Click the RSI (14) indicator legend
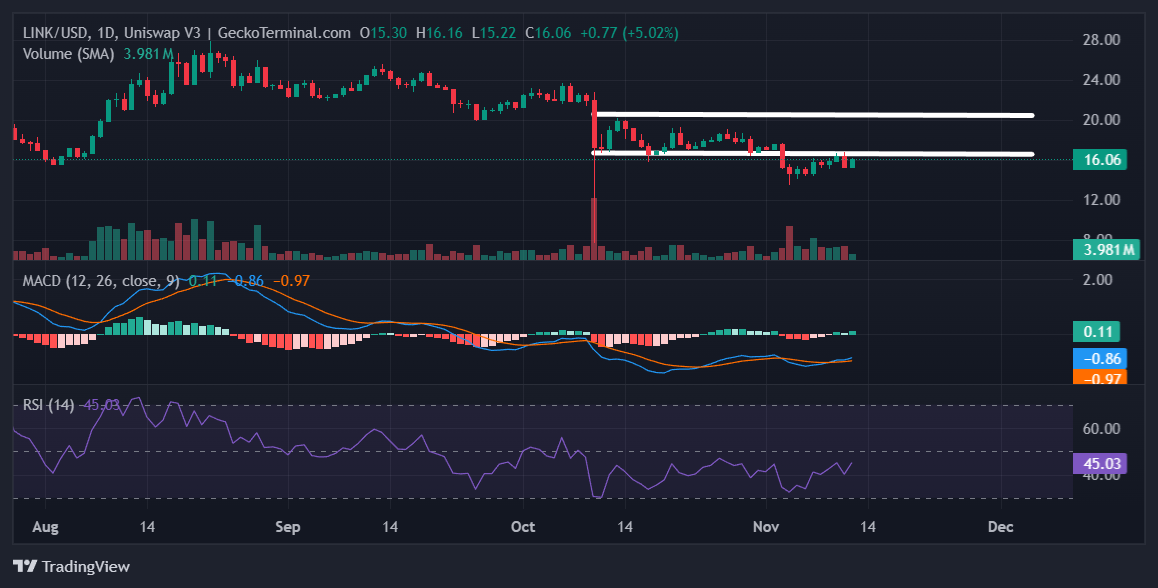Image resolution: width=1158 pixels, height=588 pixels. [x=48, y=405]
